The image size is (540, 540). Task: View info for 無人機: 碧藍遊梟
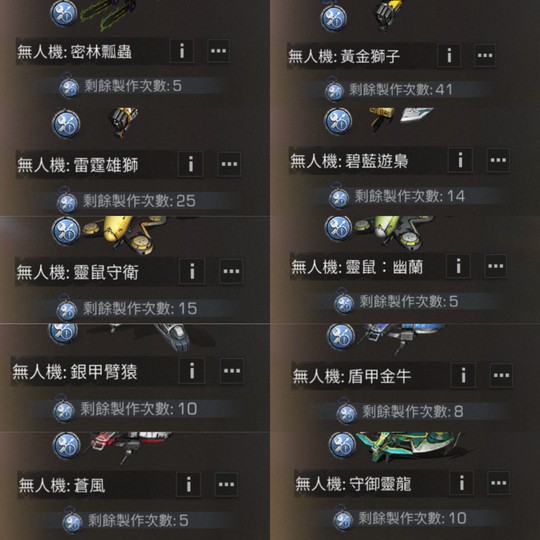pos(460,160)
